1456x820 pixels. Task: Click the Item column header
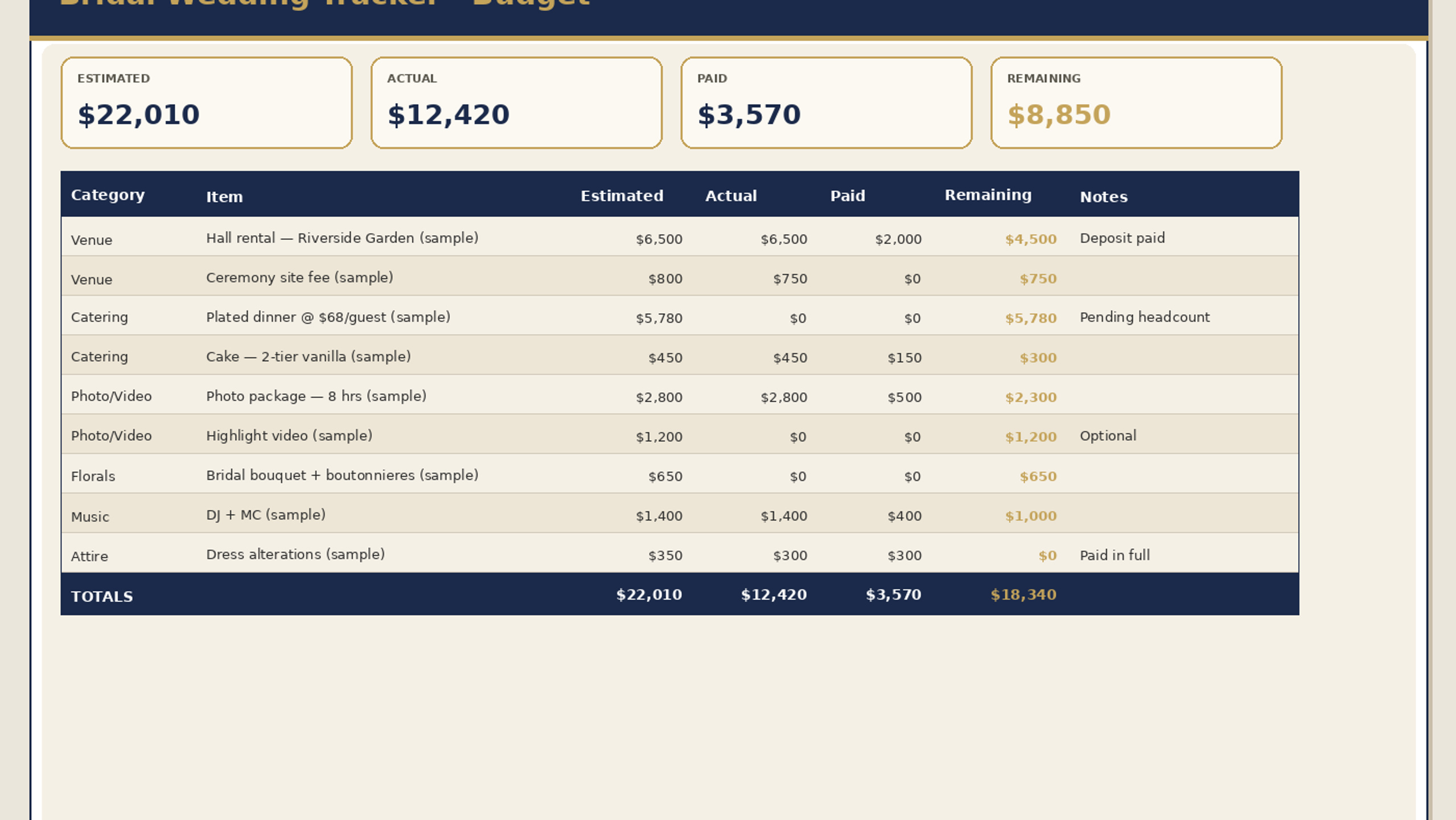click(x=224, y=197)
